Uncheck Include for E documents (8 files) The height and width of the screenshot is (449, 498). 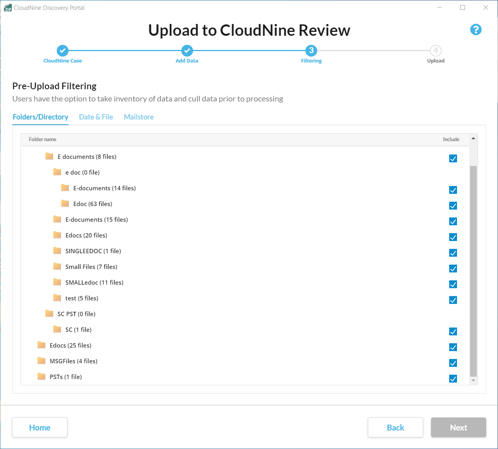453,158
